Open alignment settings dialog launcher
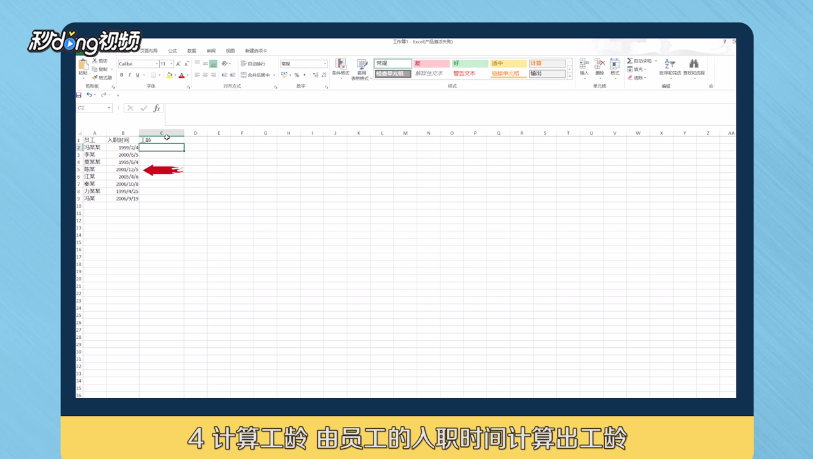 [x=275, y=87]
